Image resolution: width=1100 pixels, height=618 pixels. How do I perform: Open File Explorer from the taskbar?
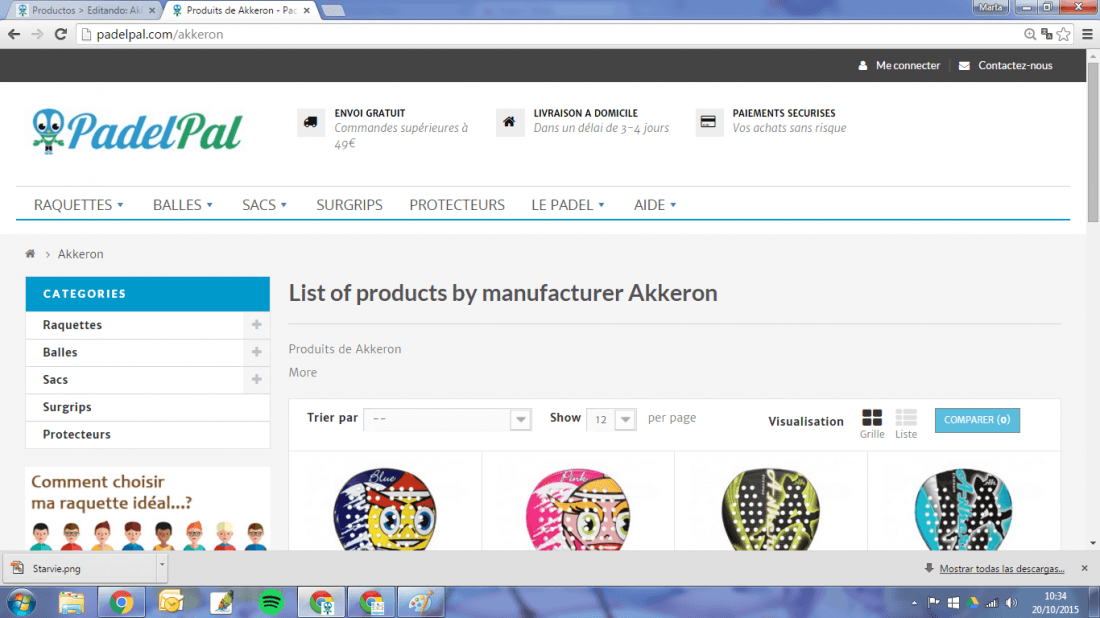point(72,603)
